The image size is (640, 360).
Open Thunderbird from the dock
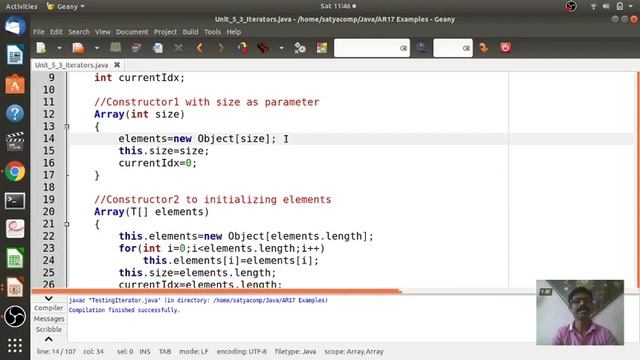[x=15, y=26]
